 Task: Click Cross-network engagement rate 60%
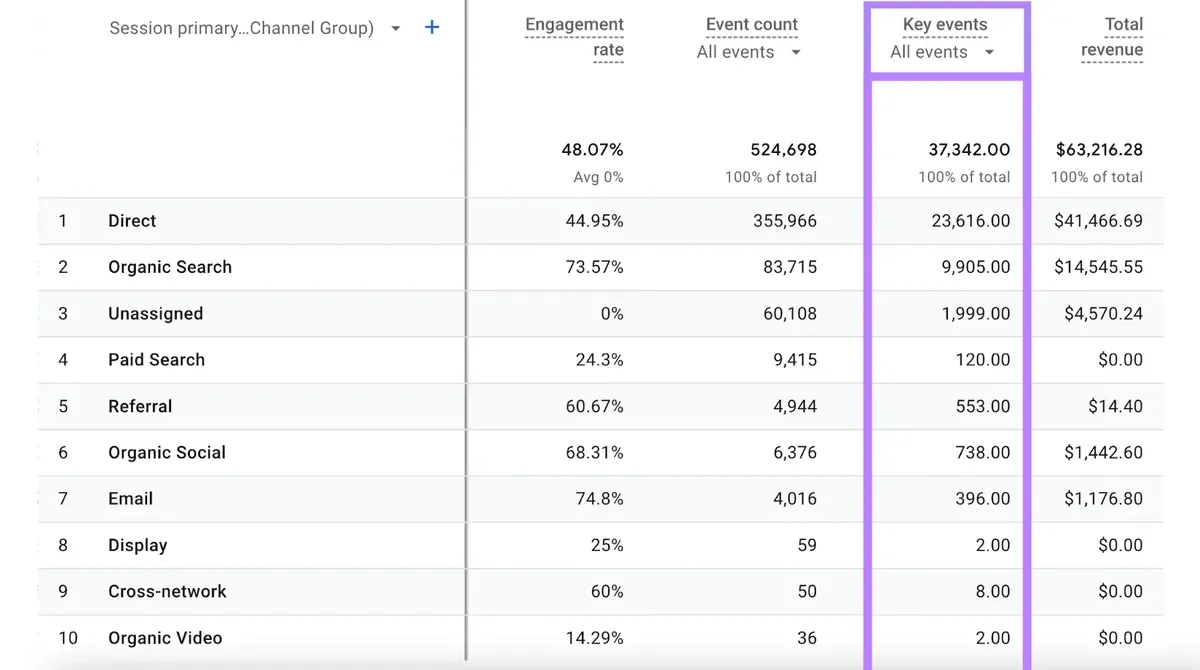point(607,591)
